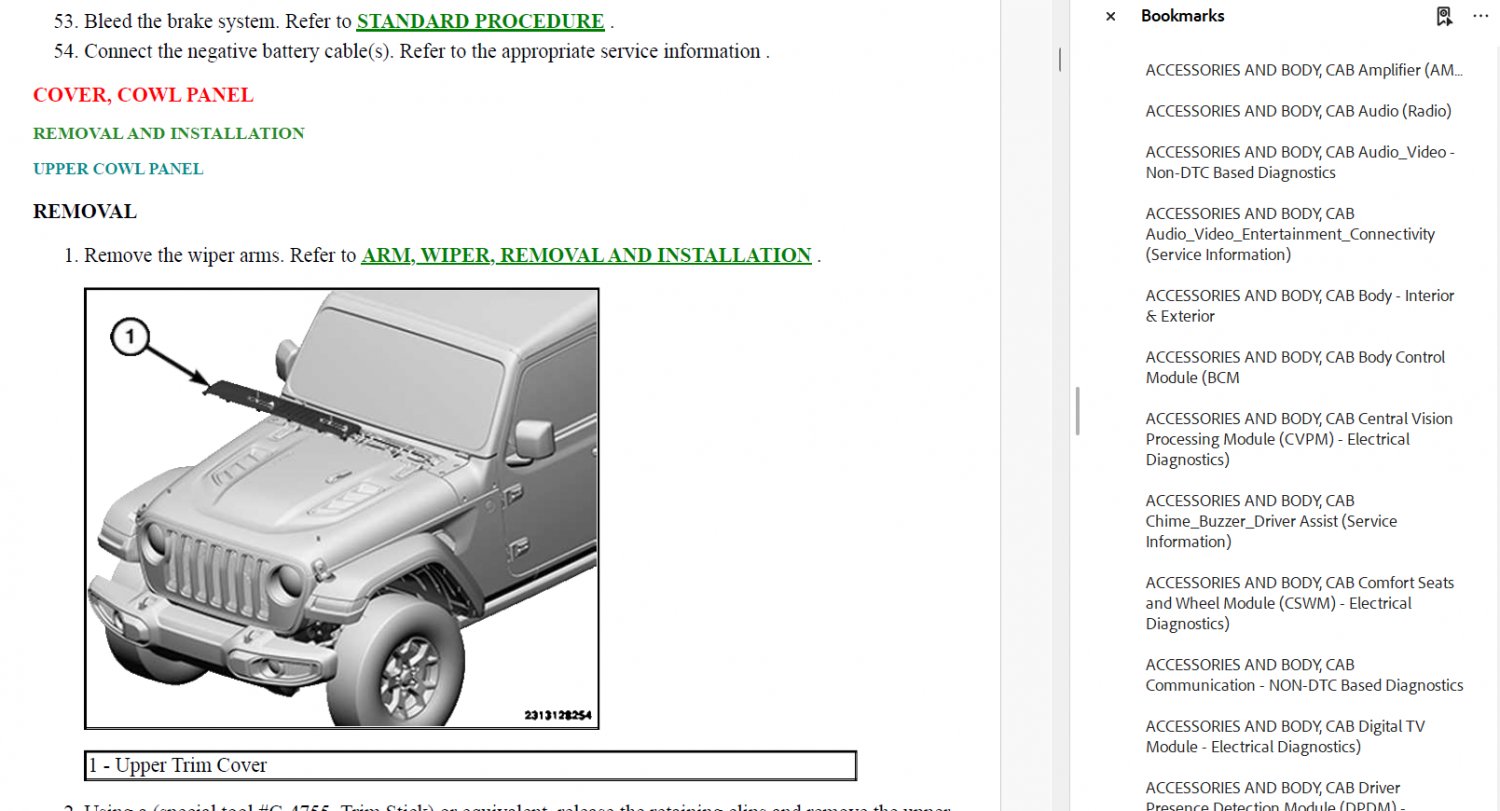Open bookmark CAB Audio (Radio)

[x=1298, y=111]
